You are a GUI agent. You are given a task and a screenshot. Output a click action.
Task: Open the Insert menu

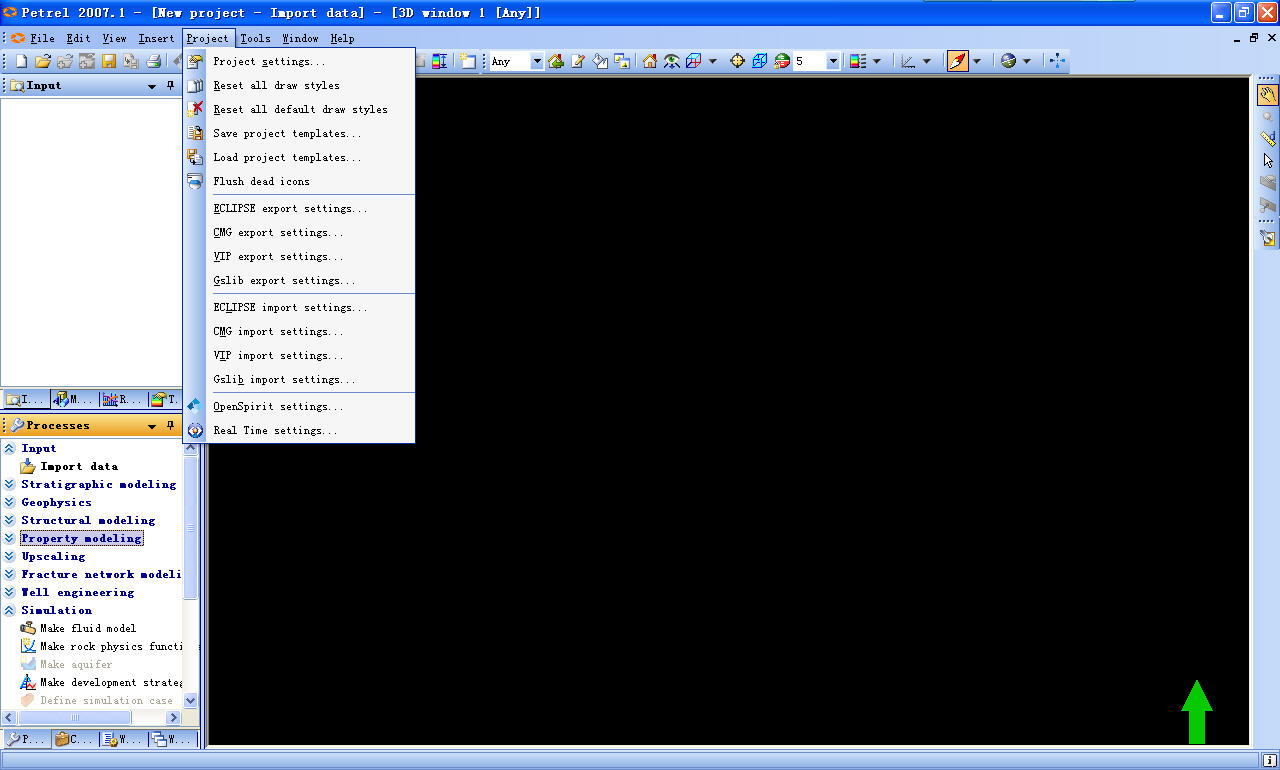click(x=156, y=39)
